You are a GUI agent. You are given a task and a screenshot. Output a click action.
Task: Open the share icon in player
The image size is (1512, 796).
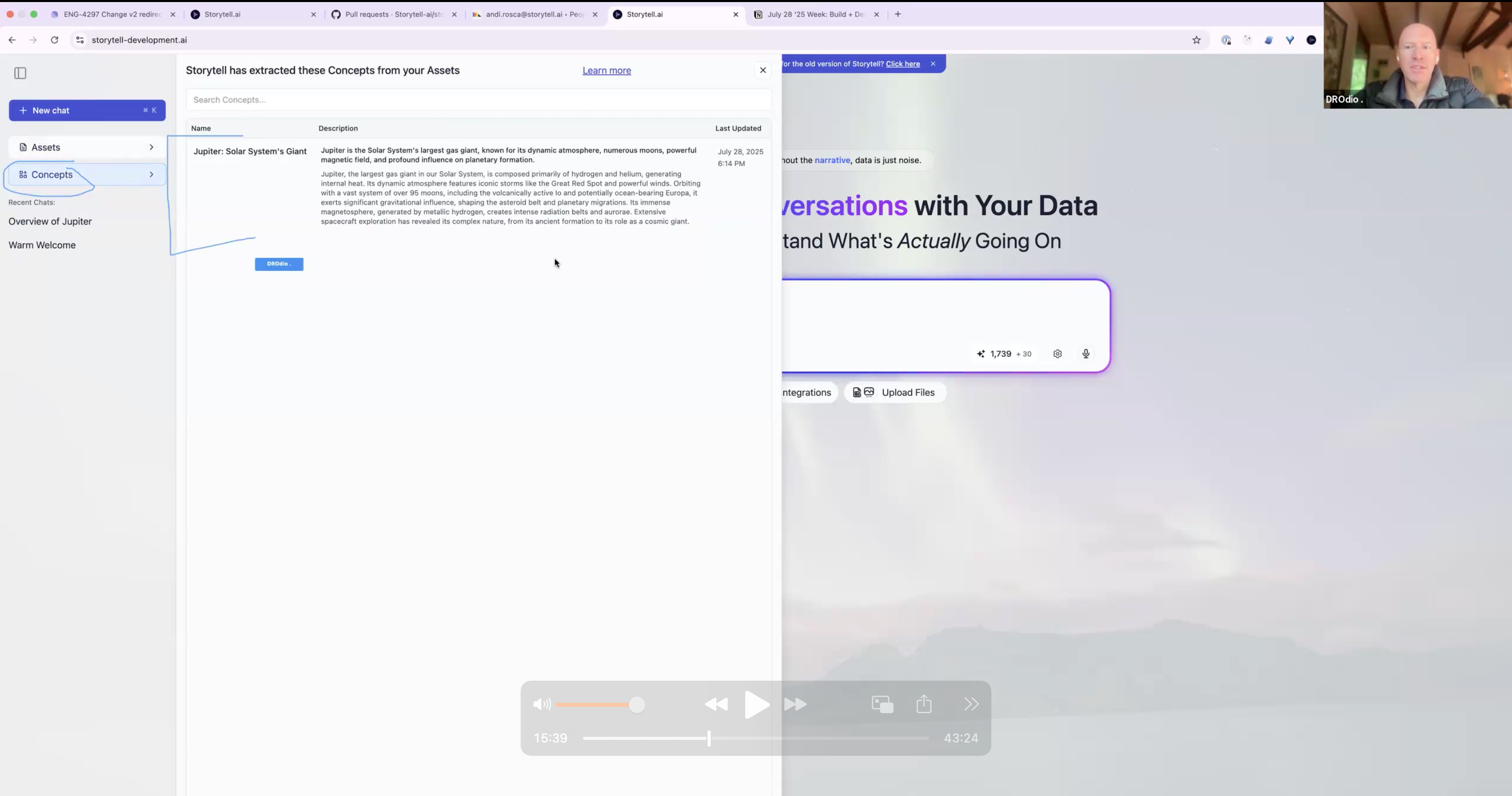click(924, 704)
